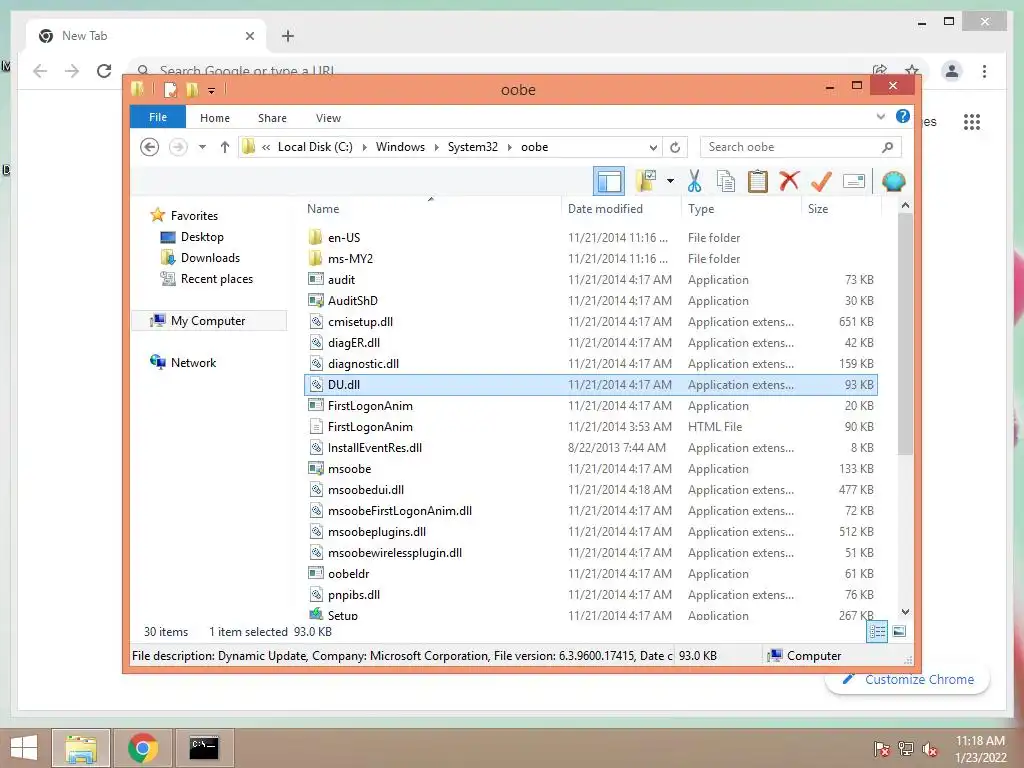
Task: Click the folder options toolbar icon
Action: pos(647,181)
